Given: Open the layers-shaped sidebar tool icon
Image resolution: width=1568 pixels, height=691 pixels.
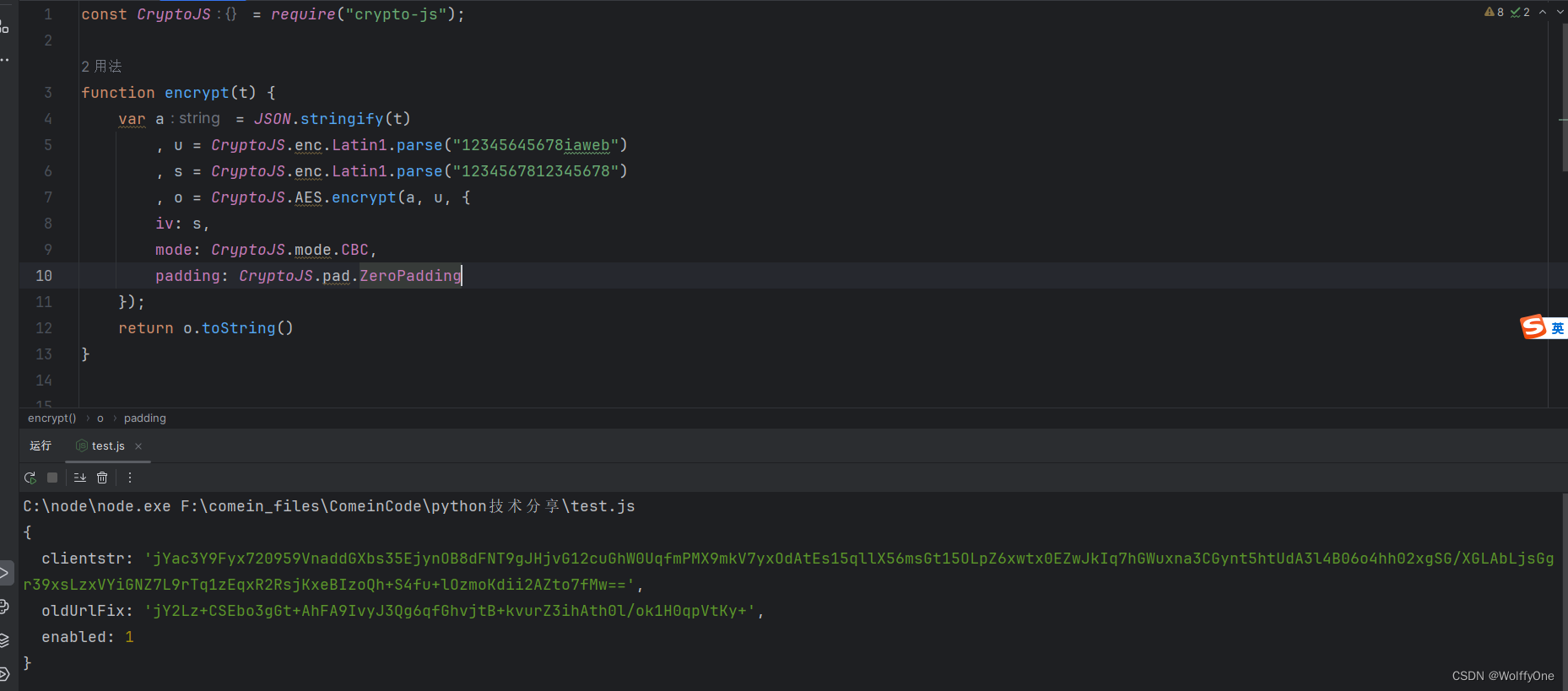Looking at the screenshot, I should 4,640.
